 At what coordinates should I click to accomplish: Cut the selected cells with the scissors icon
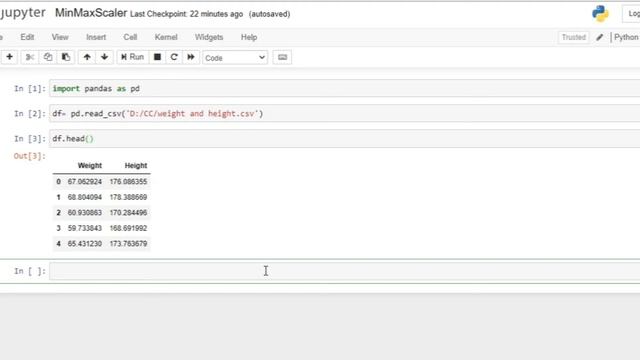pos(30,57)
